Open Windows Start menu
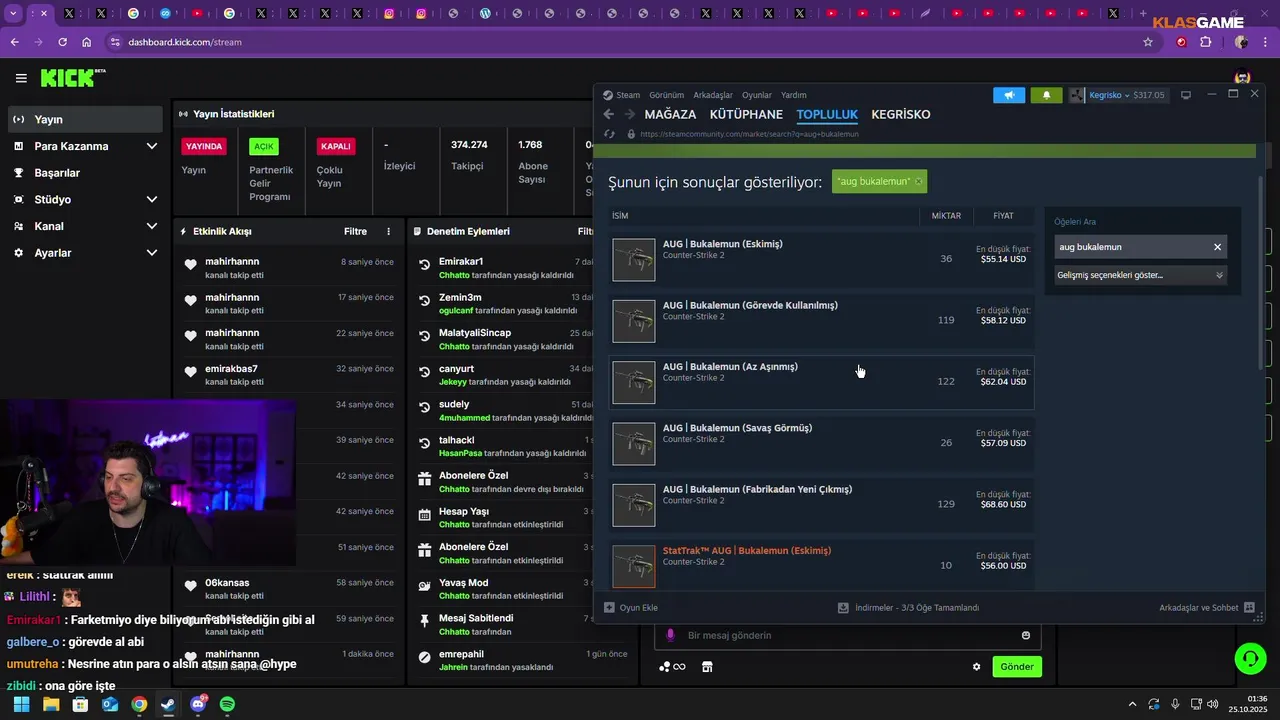Screen dimensions: 1280x720 [x=22, y=704]
